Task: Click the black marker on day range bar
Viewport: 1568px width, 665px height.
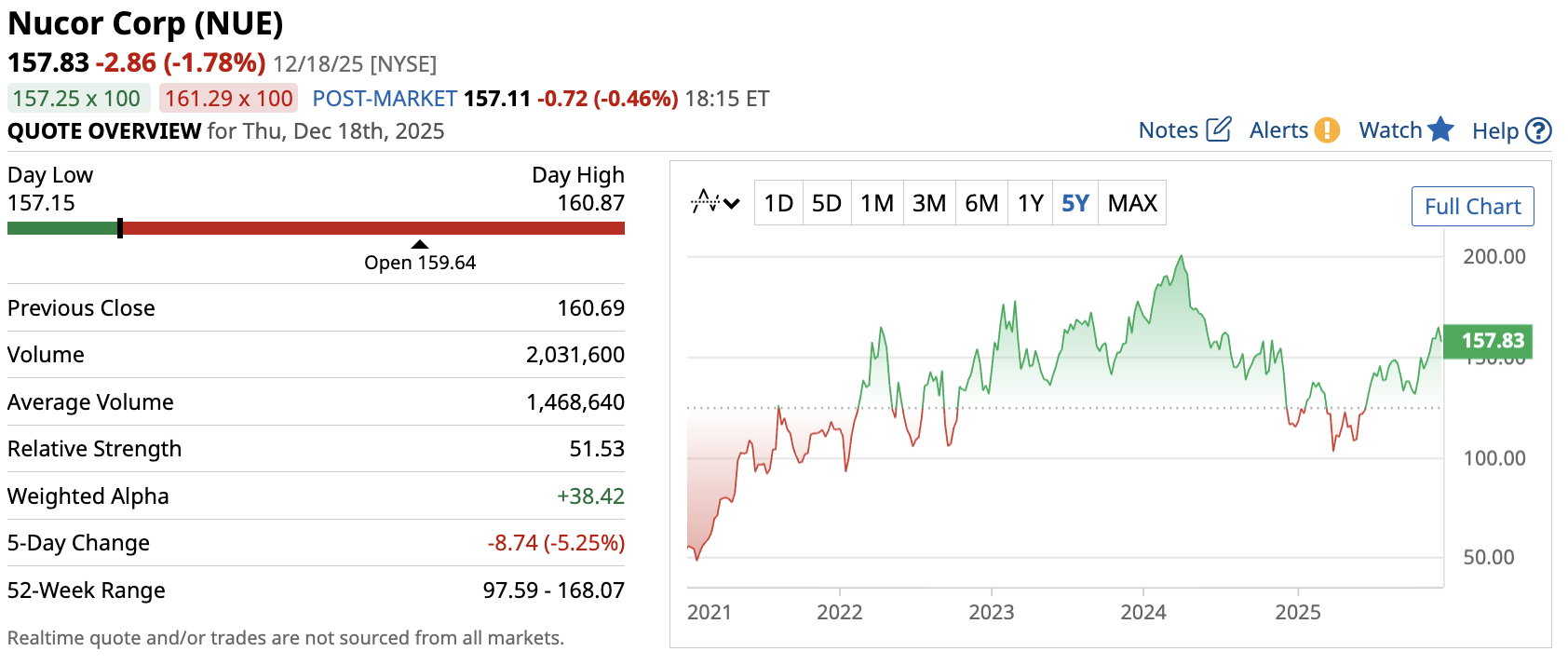Action: [120, 228]
